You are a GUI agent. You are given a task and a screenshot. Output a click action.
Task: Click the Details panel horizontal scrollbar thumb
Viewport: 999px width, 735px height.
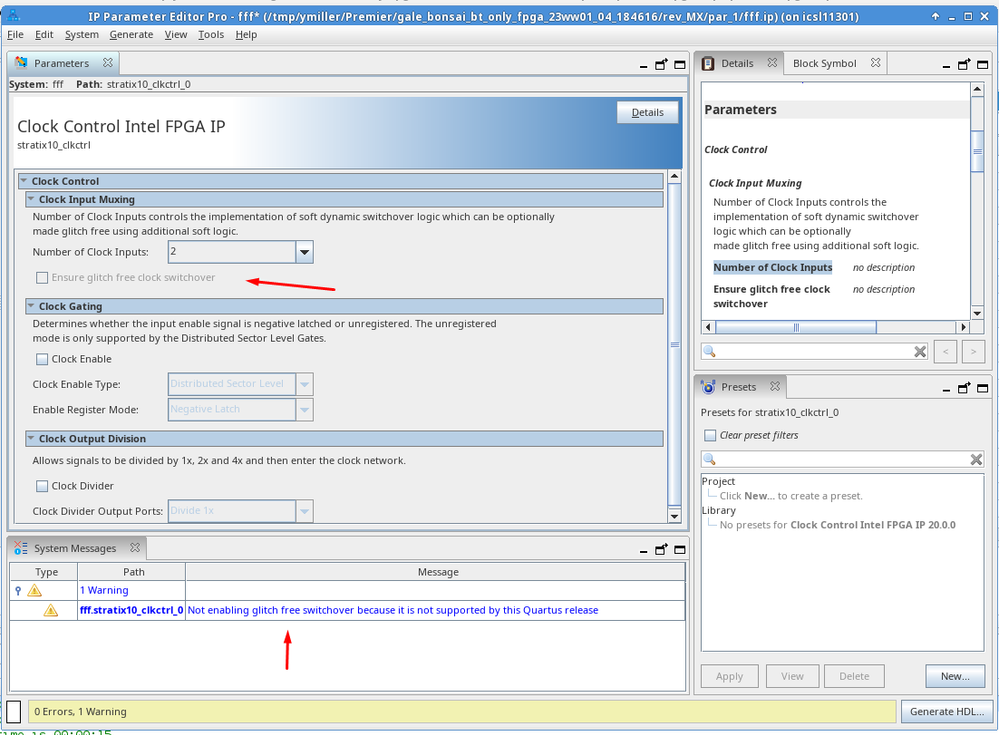click(796, 327)
